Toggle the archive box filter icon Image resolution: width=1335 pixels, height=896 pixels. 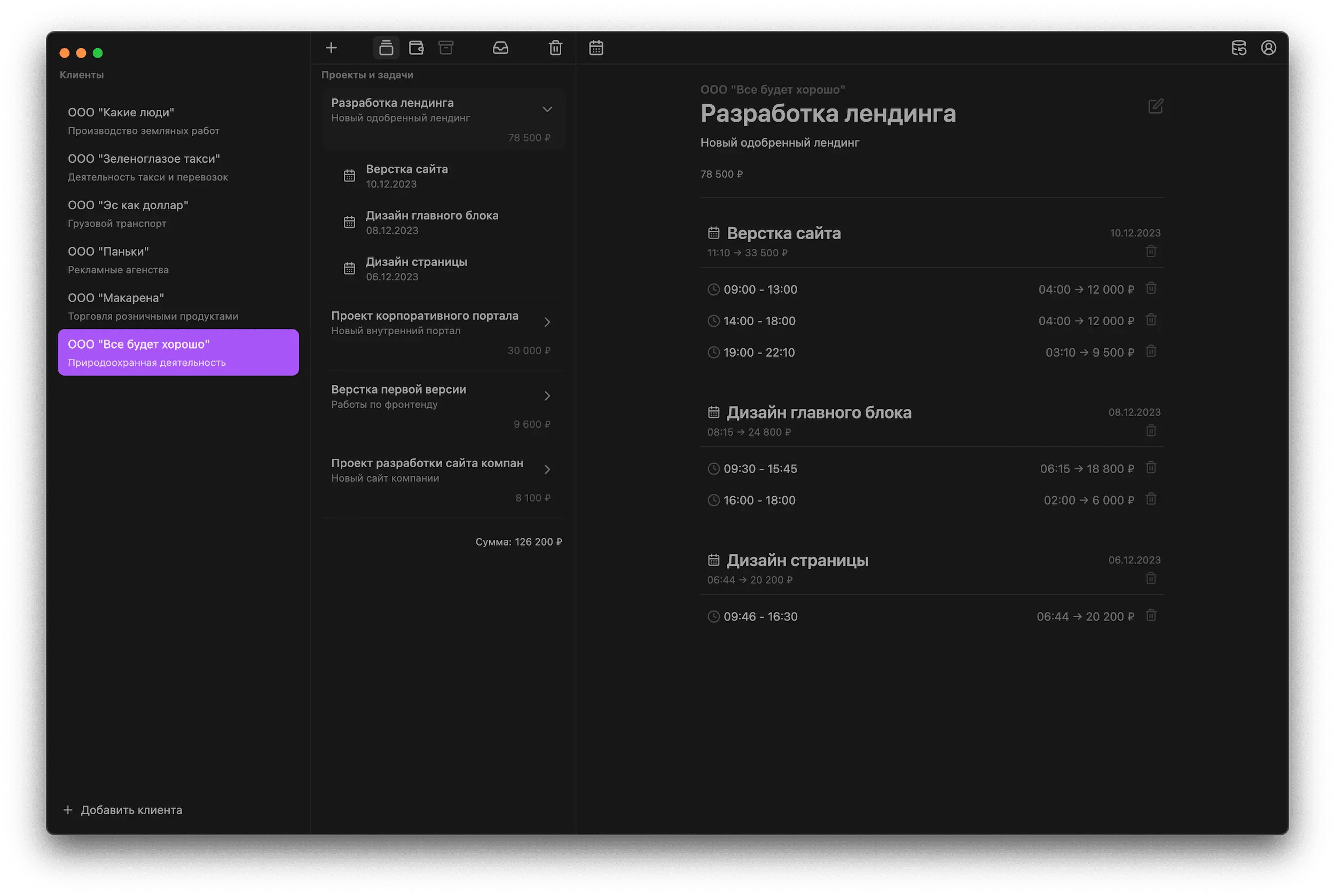tap(446, 48)
